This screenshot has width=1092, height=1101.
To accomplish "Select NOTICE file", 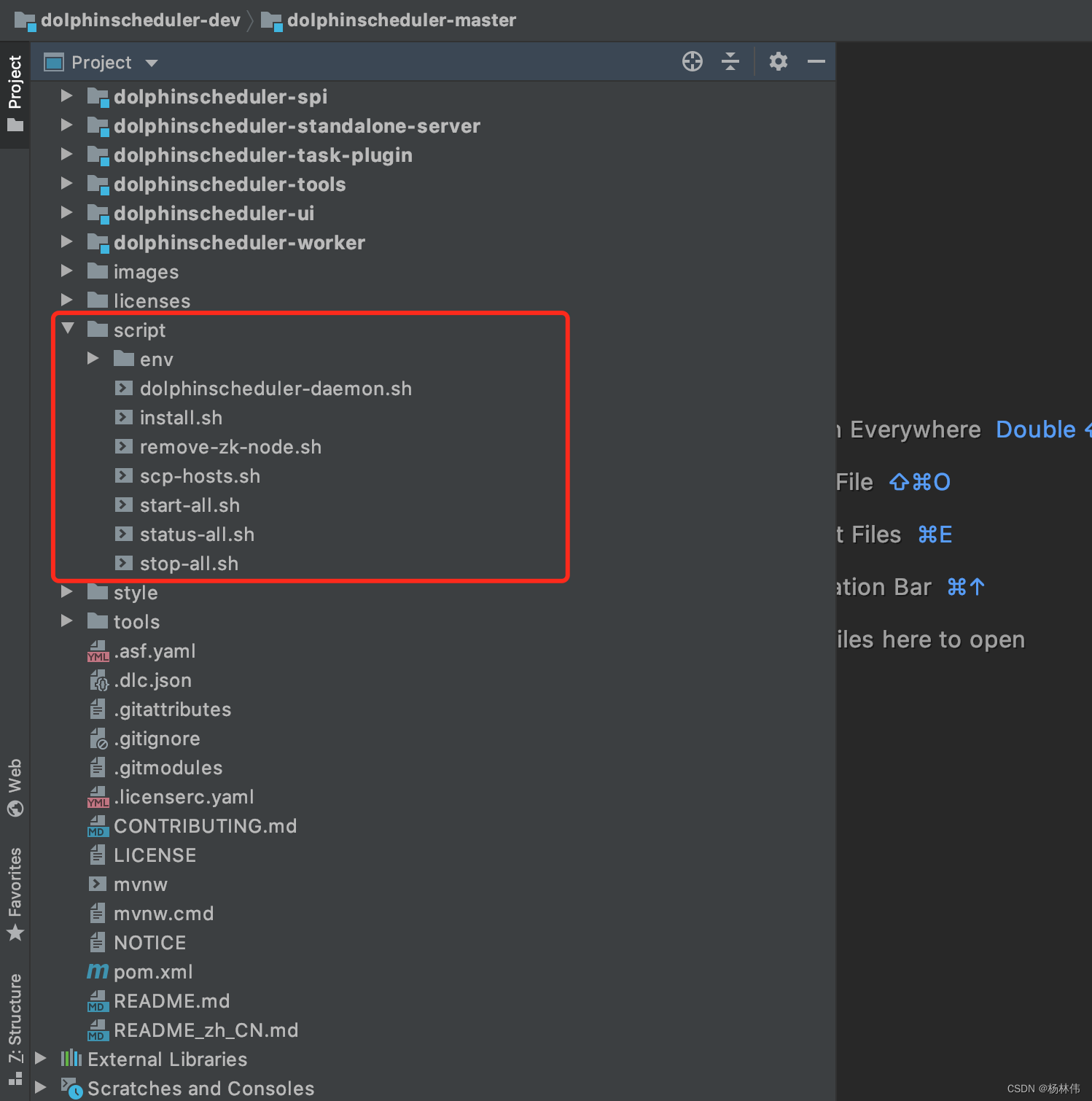I will (x=150, y=943).
